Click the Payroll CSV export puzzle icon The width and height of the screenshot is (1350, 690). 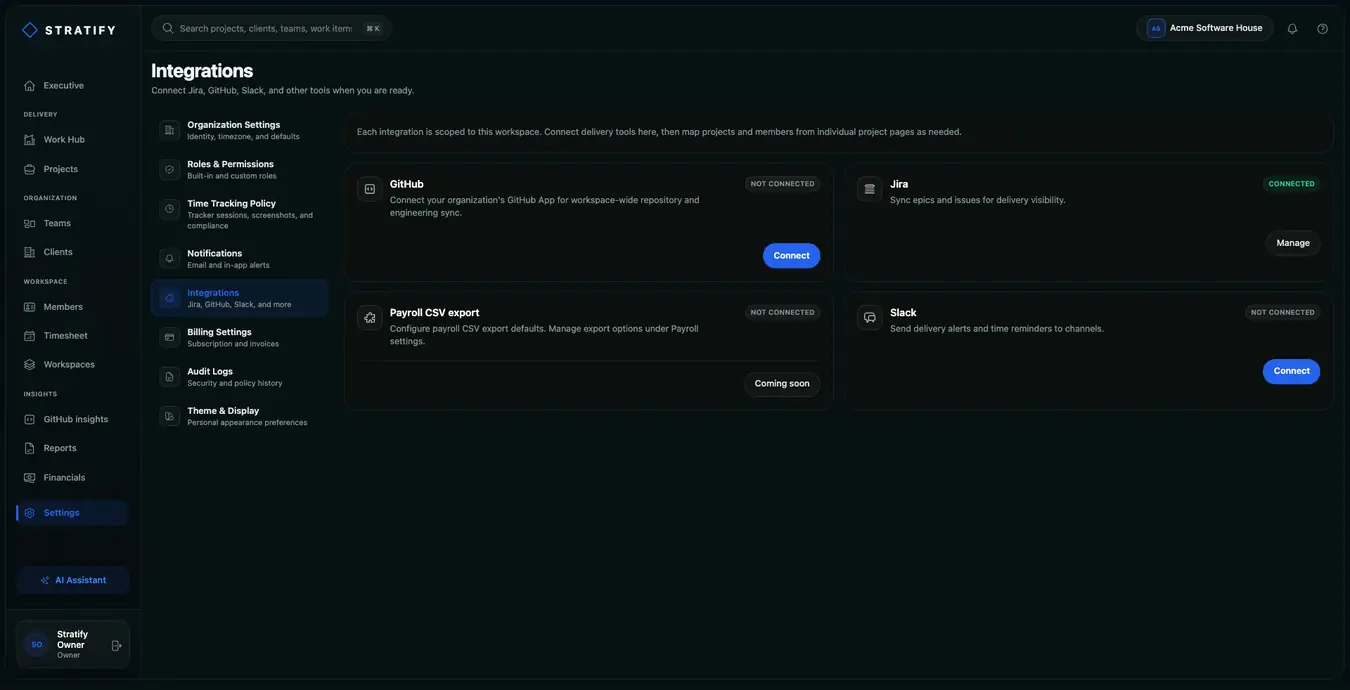[x=370, y=318]
